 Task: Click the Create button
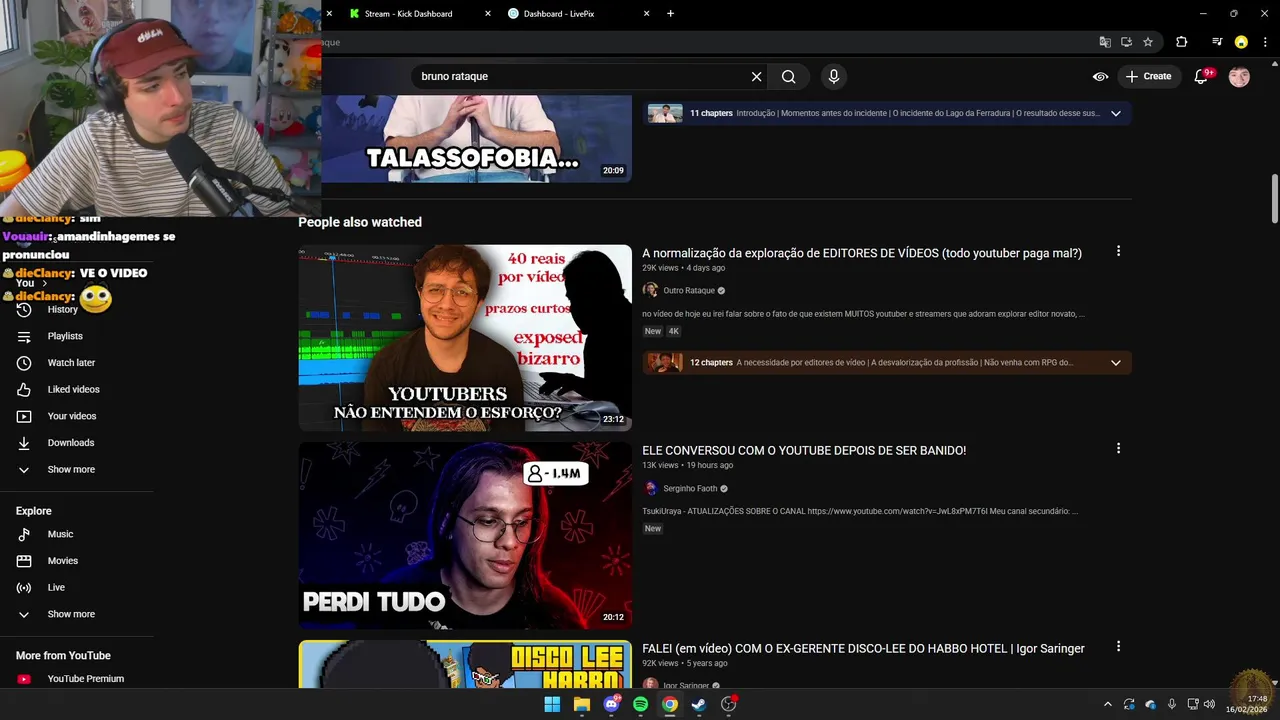[1148, 76]
